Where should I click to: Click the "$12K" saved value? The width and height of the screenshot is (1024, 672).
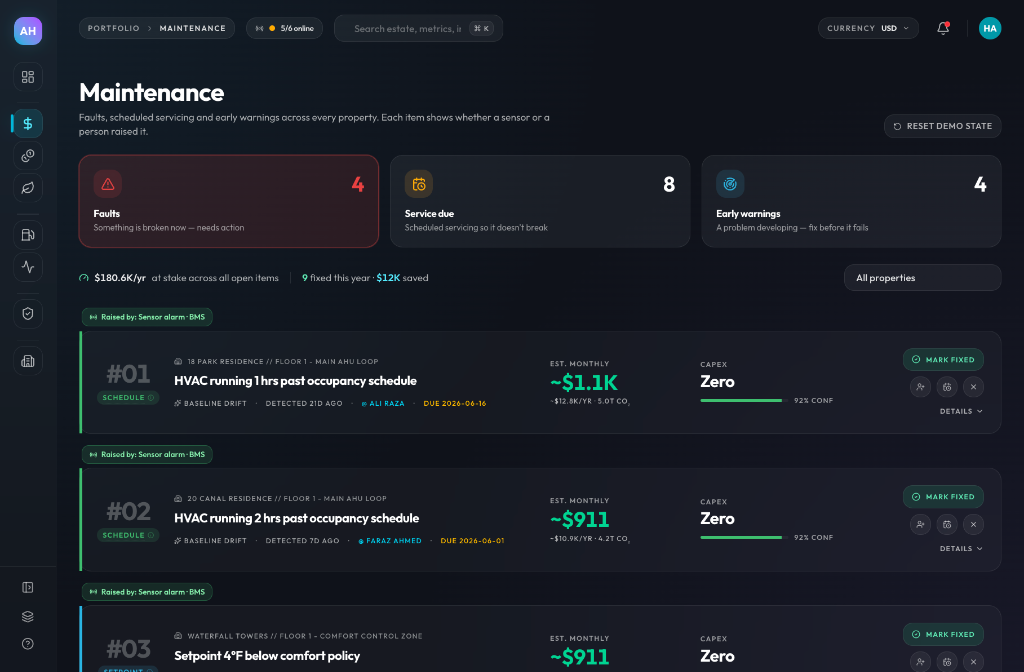point(388,278)
